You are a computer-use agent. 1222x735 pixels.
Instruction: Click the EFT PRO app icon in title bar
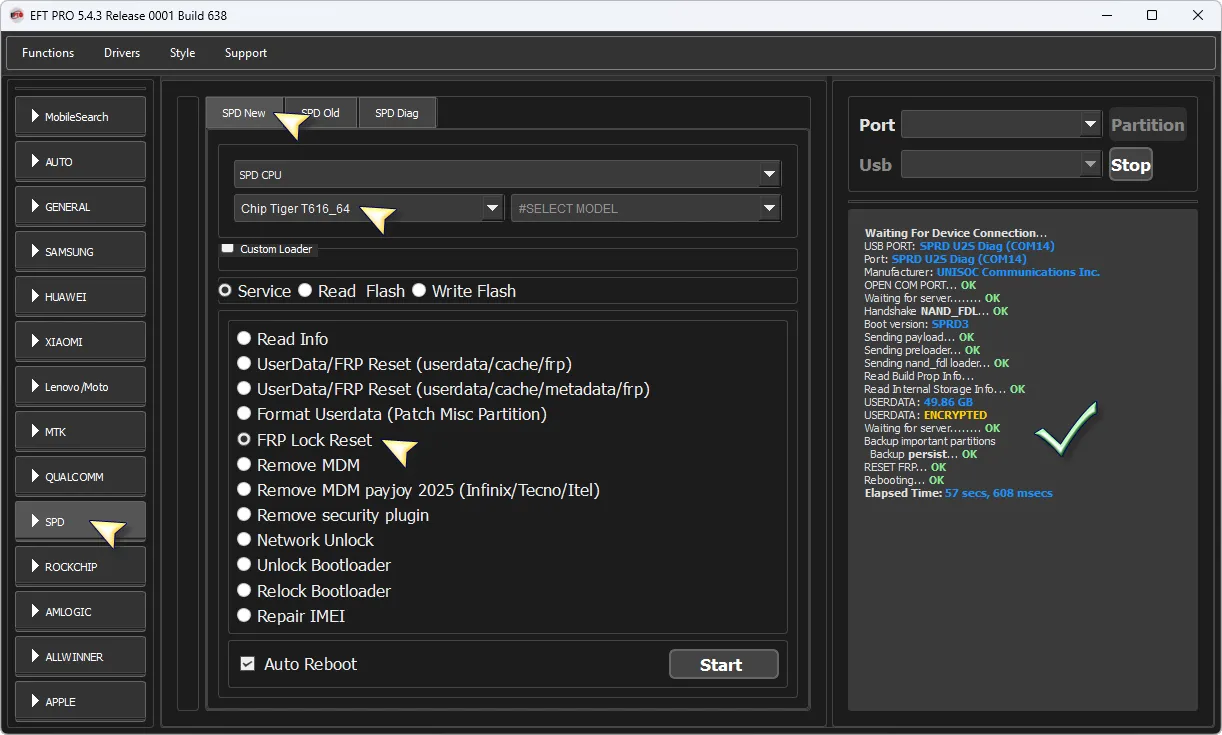(x=16, y=15)
